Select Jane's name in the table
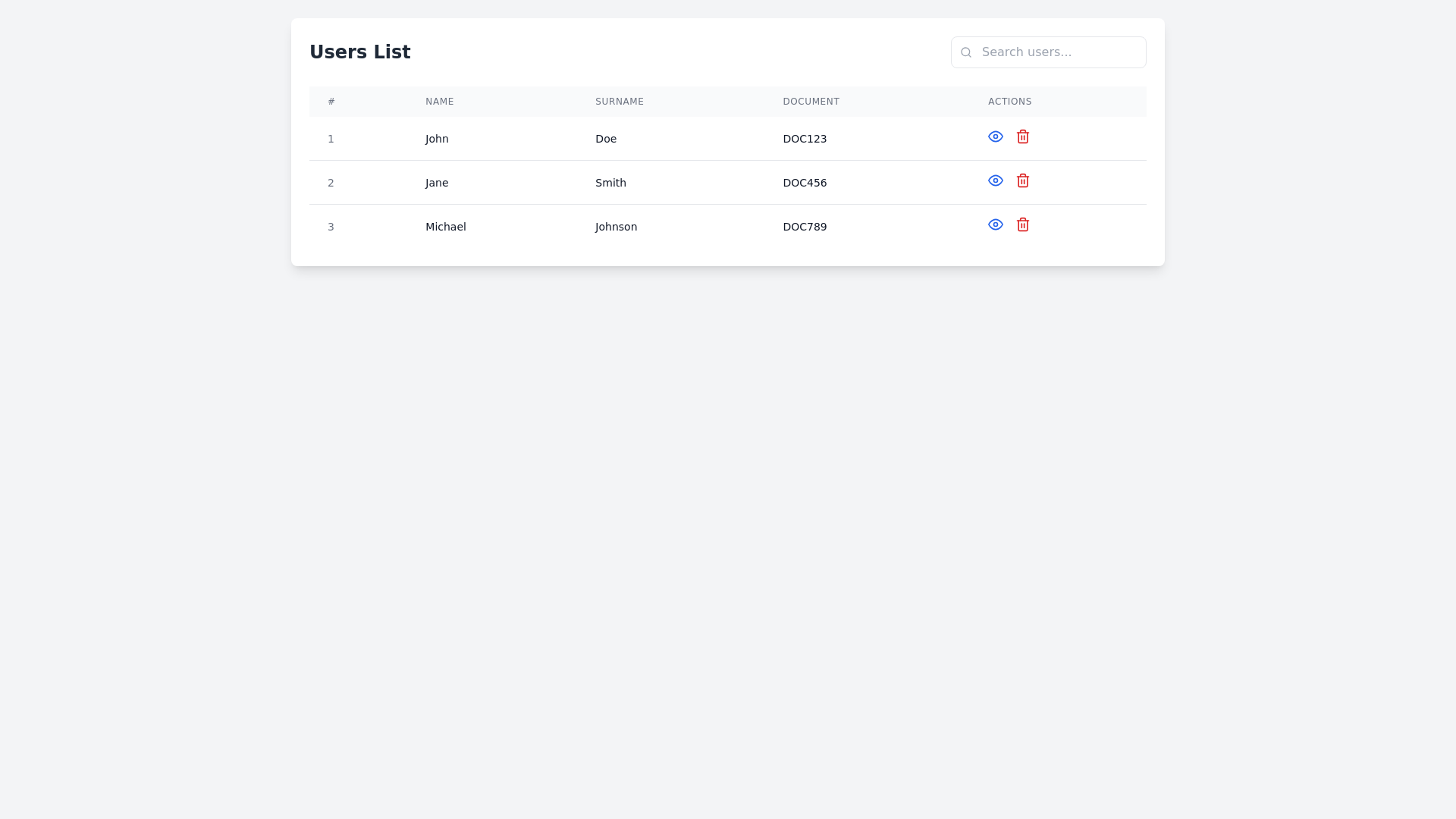This screenshot has height=819, width=1456. 437,182
